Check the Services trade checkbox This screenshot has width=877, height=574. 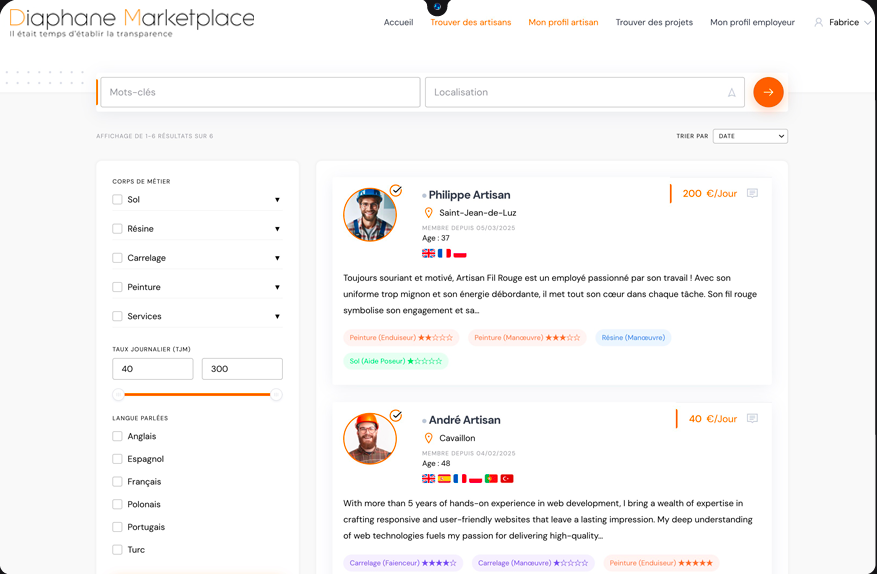tap(117, 316)
